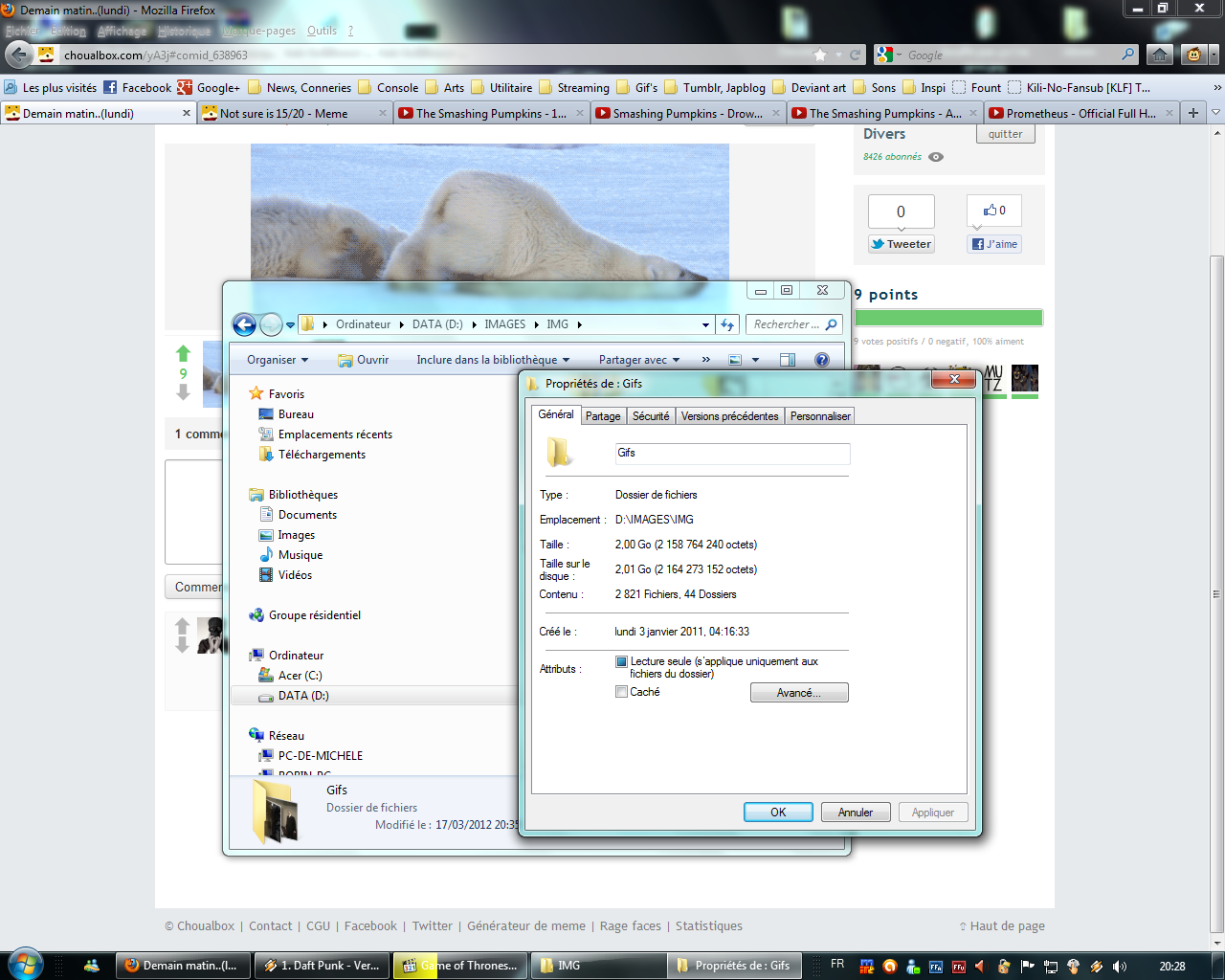Open Haut de page link

tap(1001, 925)
